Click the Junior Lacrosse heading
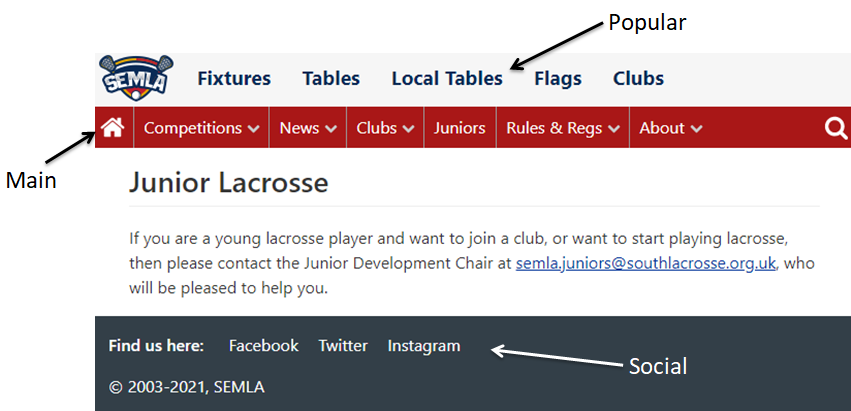 (228, 182)
